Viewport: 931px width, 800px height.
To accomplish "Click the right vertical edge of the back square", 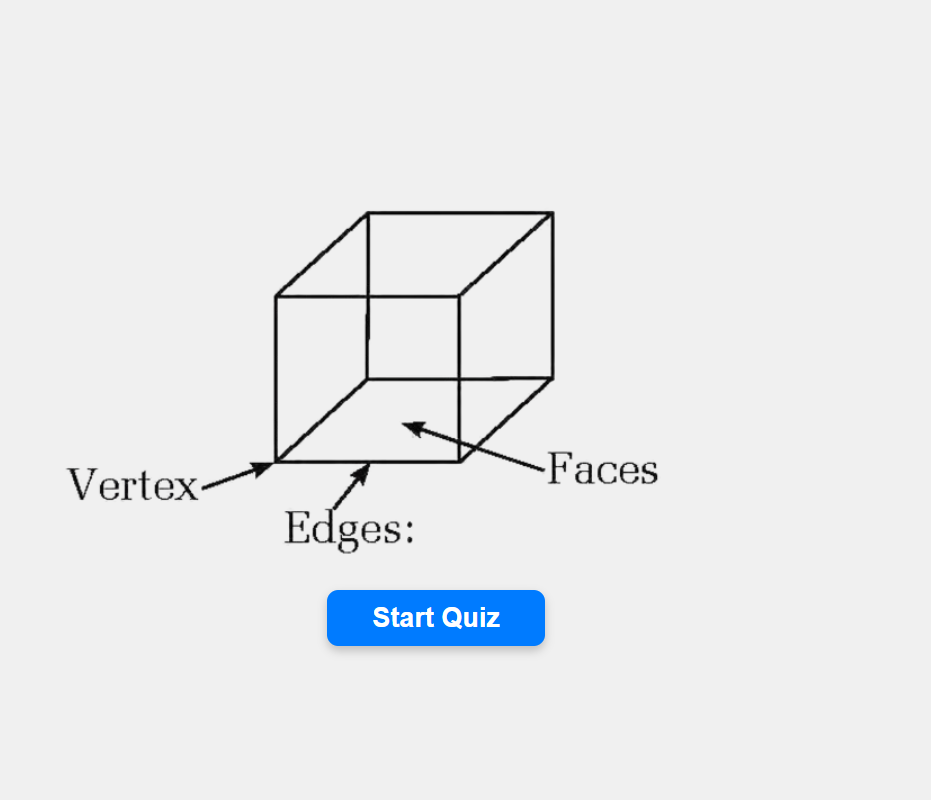I will pos(553,295).
